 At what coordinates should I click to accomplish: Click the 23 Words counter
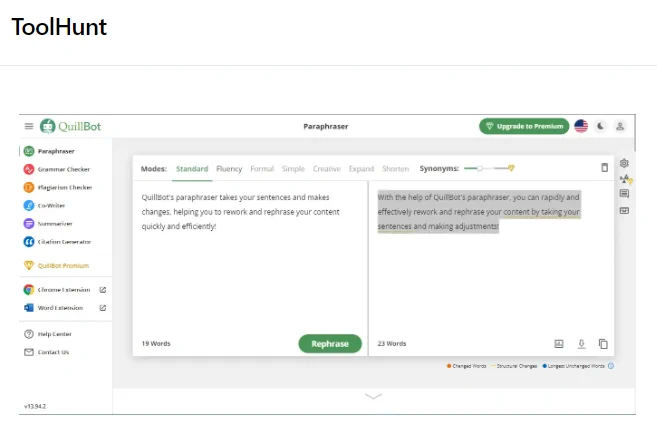(392, 343)
